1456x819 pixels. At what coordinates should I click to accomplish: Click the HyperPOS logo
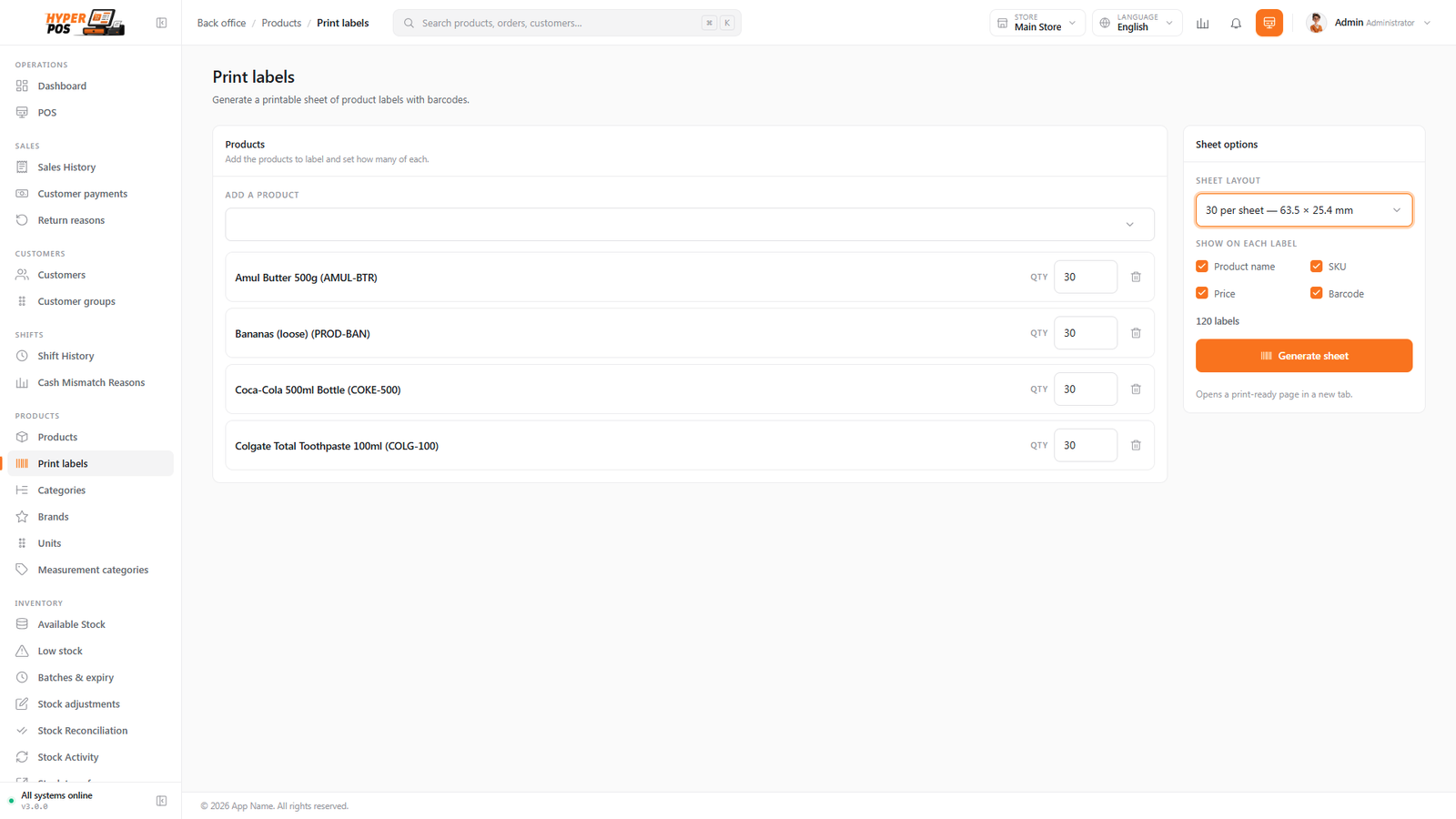click(x=85, y=23)
